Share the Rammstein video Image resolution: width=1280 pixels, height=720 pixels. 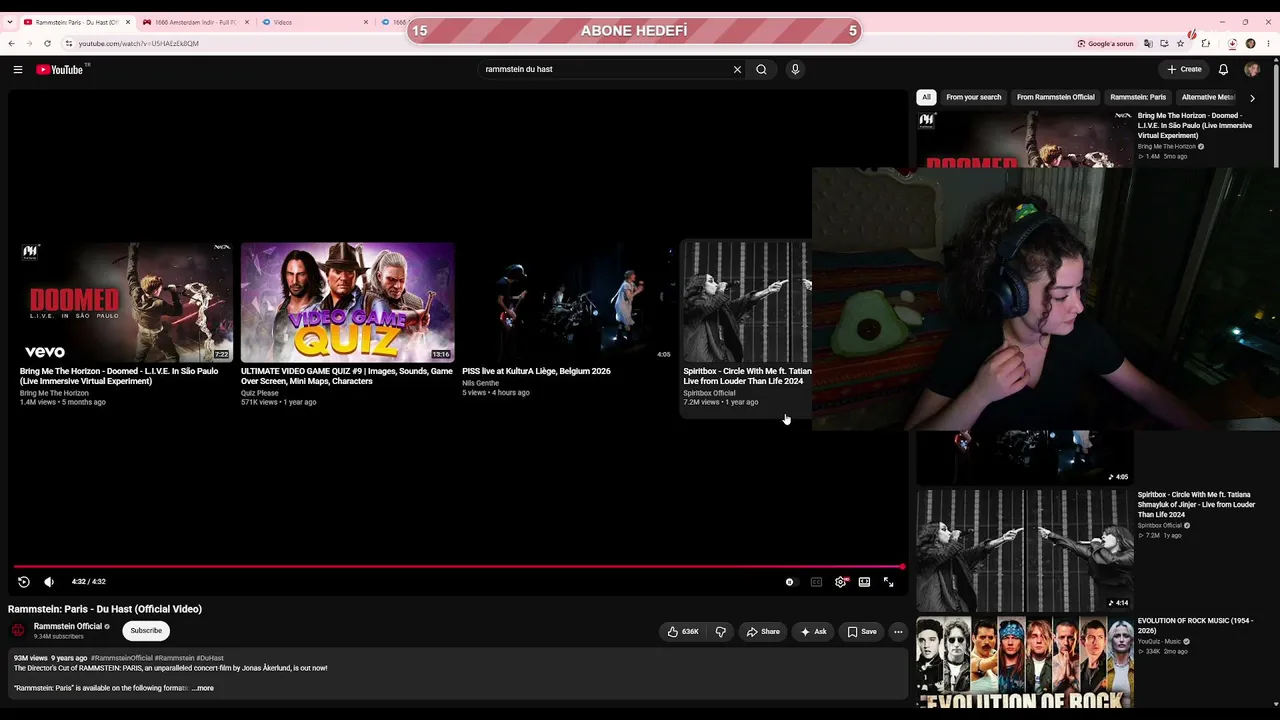pyautogui.click(x=763, y=632)
